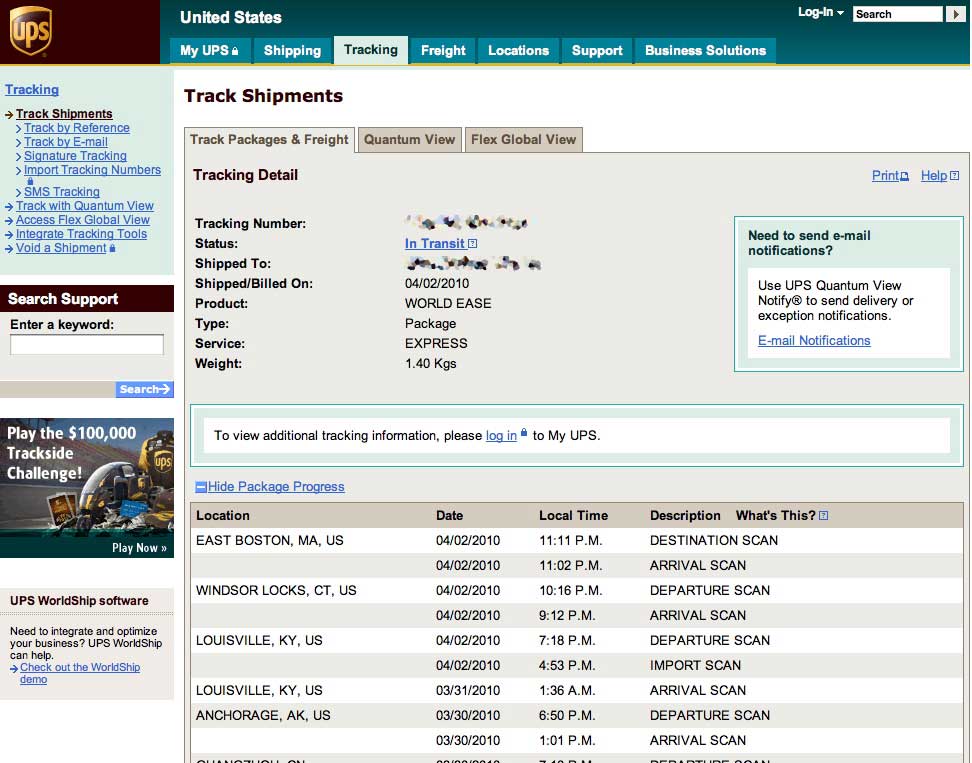Click the EAST BOSTON, MA, US location cell
Image resolution: width=972 pixels, height=763 pixels.
[x=270, y=540]
